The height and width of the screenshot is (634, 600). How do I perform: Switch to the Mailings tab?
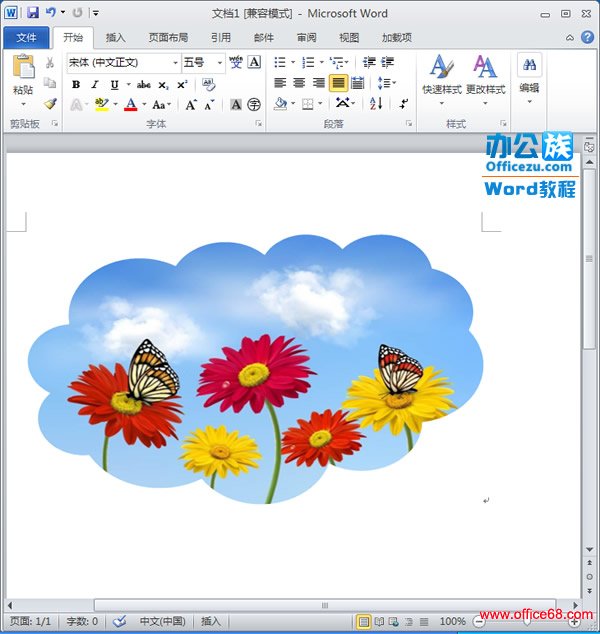pos(264,38)
